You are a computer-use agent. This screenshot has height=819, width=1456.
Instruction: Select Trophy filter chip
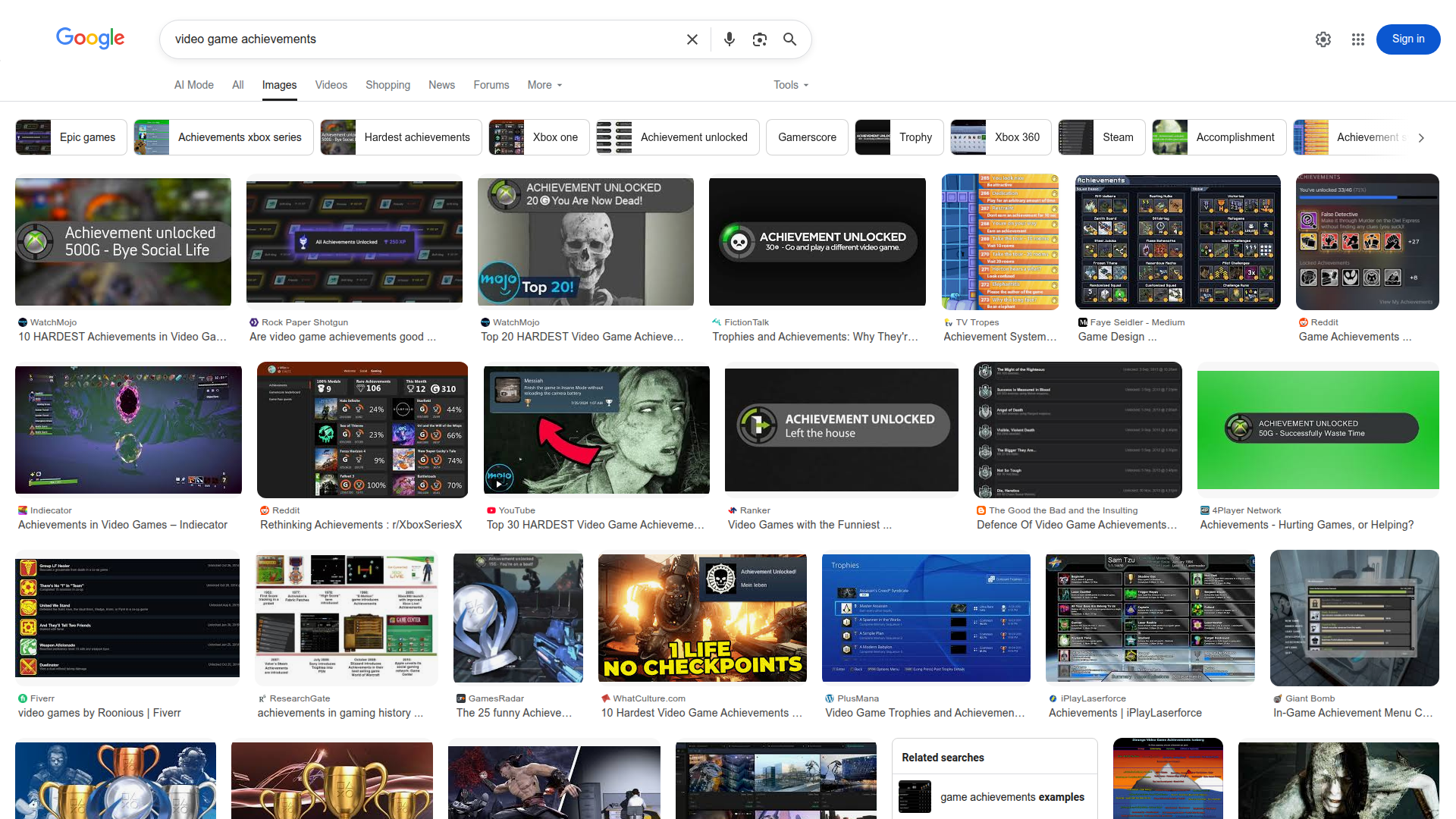899,137
